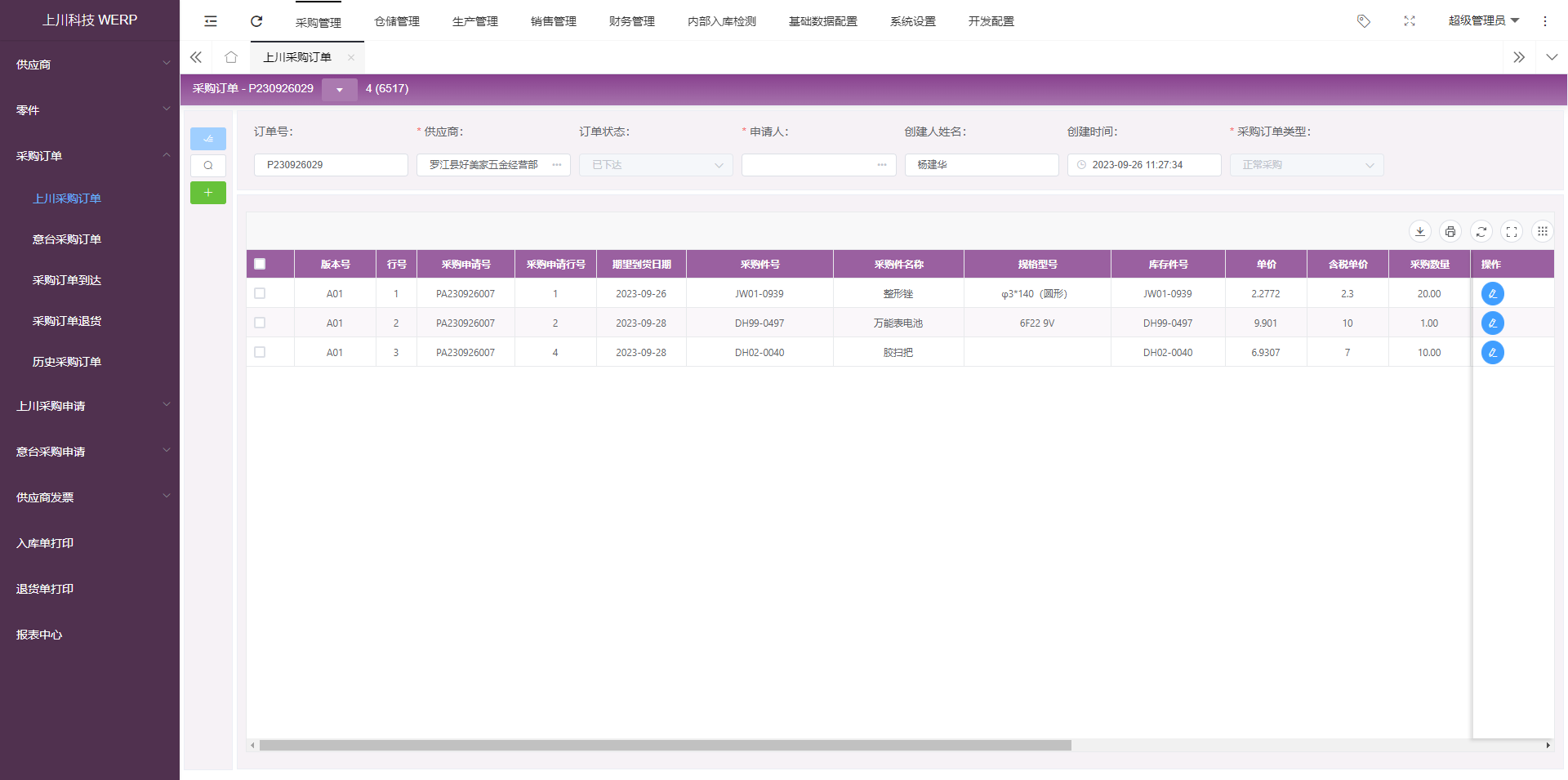Click the 采购件号 column header
Screen dimensions: 1568x780
coord(759,265)
